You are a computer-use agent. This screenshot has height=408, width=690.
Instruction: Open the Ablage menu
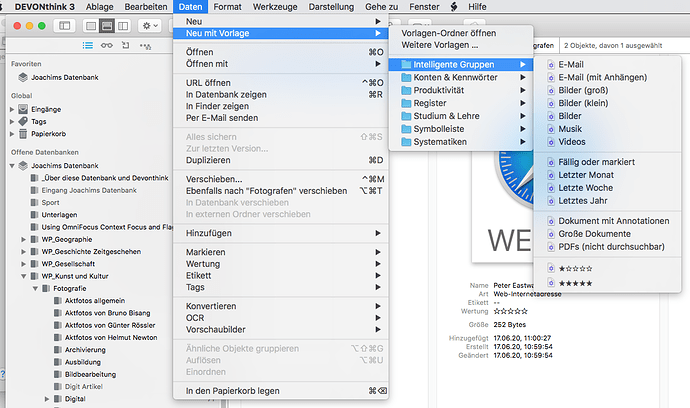(99, 7)
